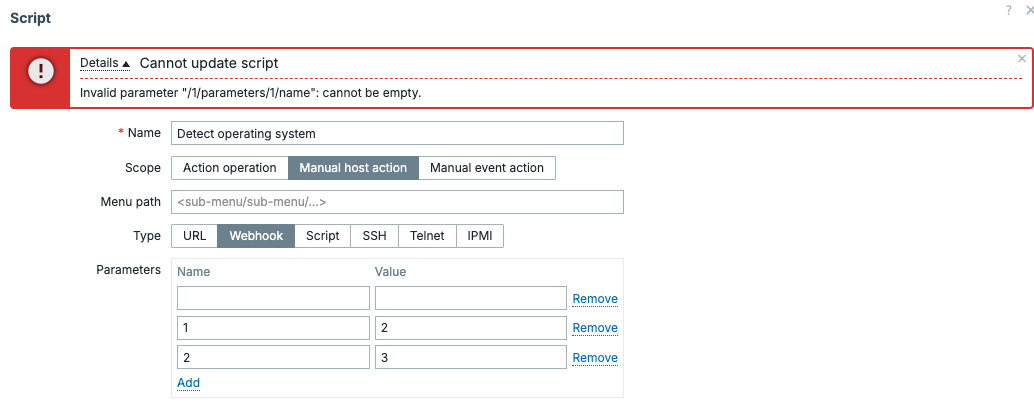Select Manual host action scope
Screen dimensions: 1034x405
(x=353, y=168)
